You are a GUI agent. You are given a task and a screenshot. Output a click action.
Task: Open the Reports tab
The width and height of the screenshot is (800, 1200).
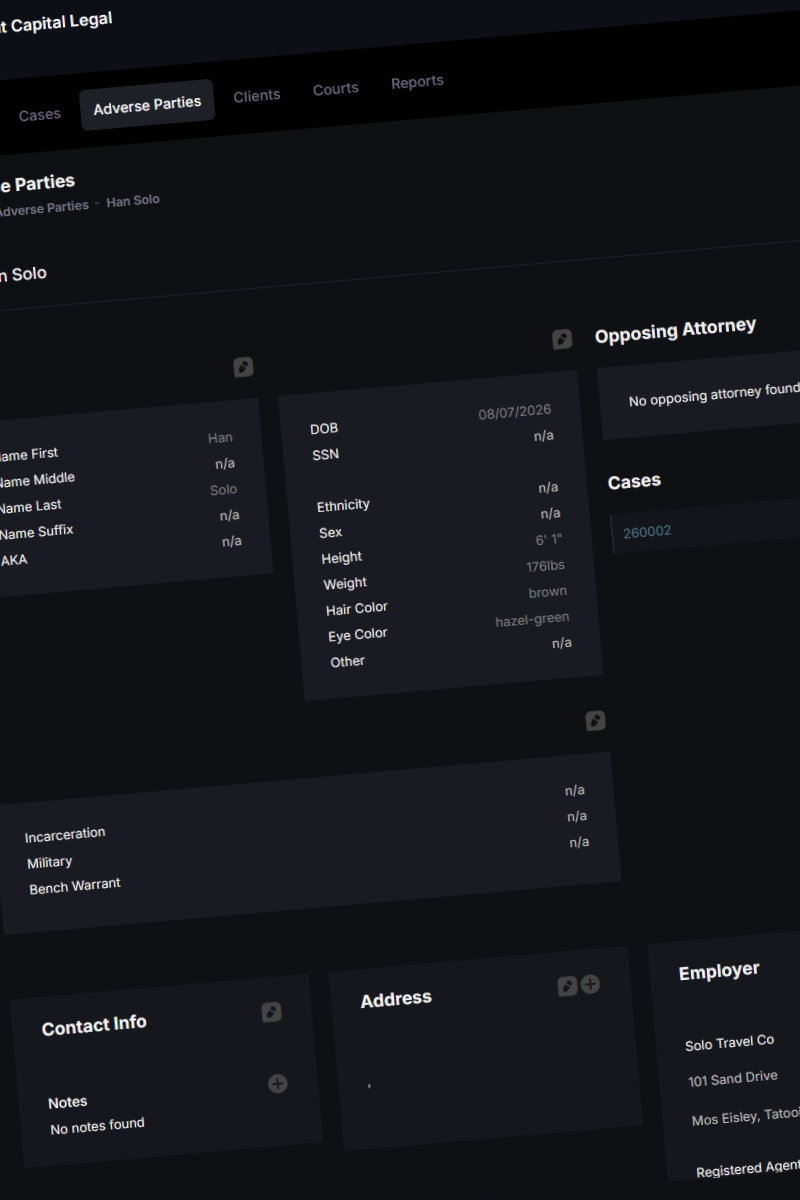point(417,82)
